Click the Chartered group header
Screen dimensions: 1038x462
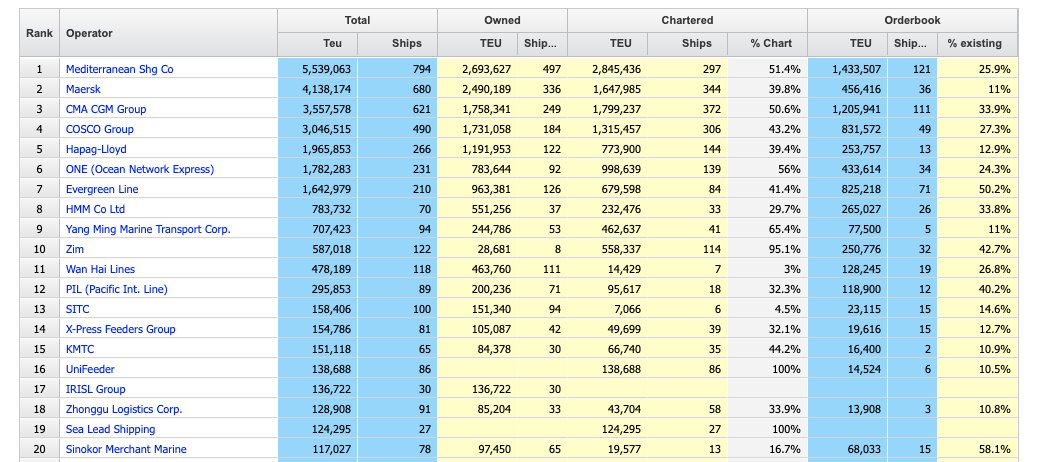[x=687, y=21]
